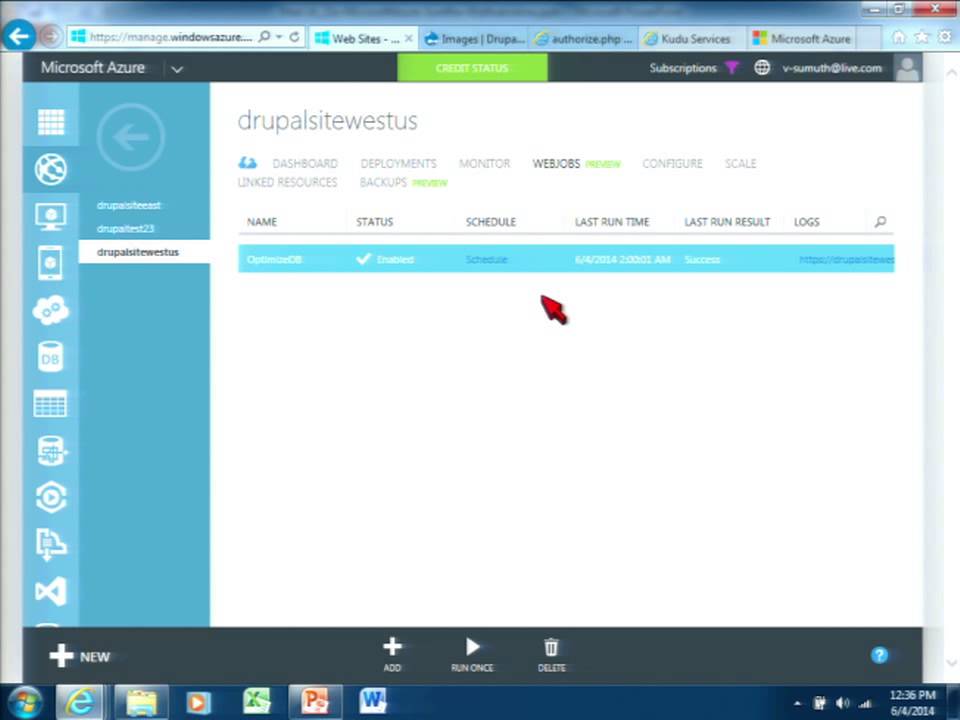Open the Schedule link in OptimizeDB row

tap(486, 260)
